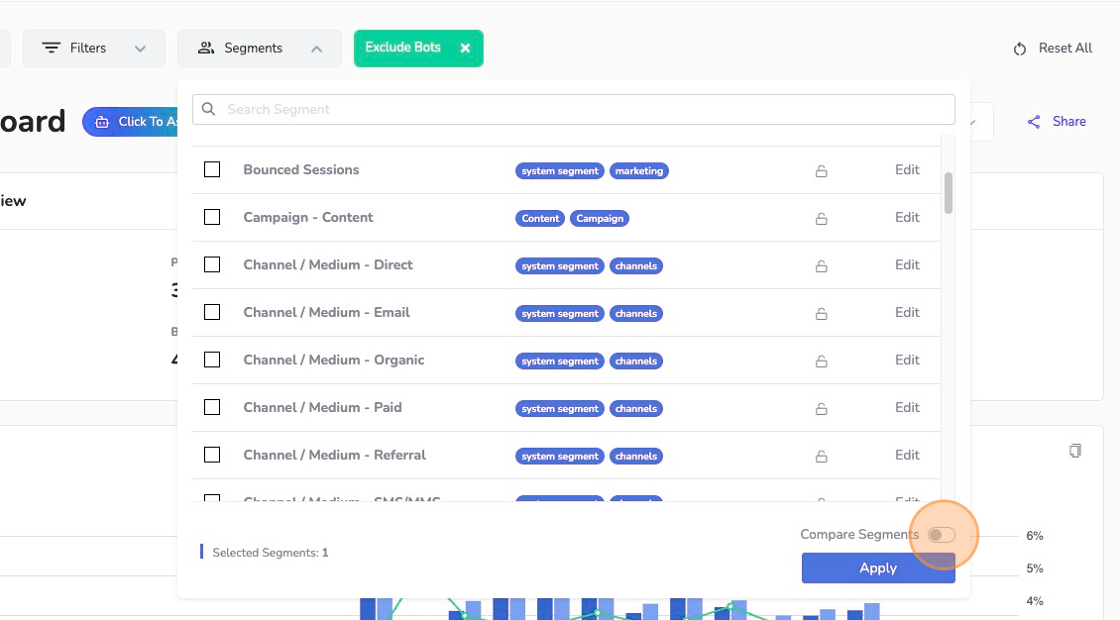Viewport: 1120px width, 620px height.
Task: Click system segment tag on Bounced Sessions
Action: pyautogui.click(x=559, y=171)
